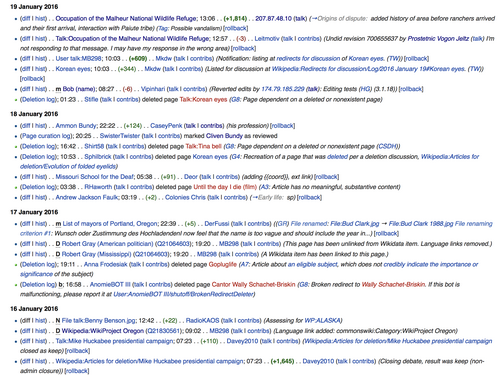Open WP:ALASKA link in edit summary

point(322,321)
